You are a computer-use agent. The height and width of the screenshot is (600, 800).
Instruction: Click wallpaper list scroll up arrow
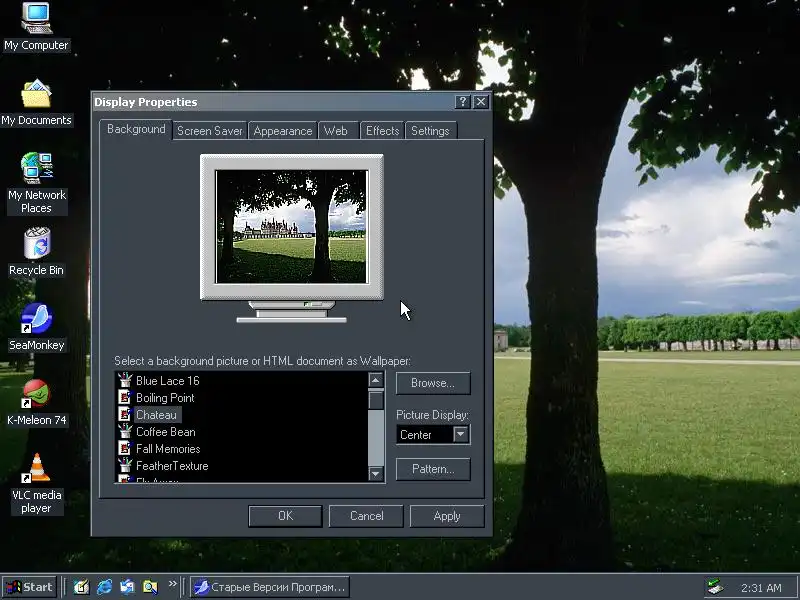(376, 381)
